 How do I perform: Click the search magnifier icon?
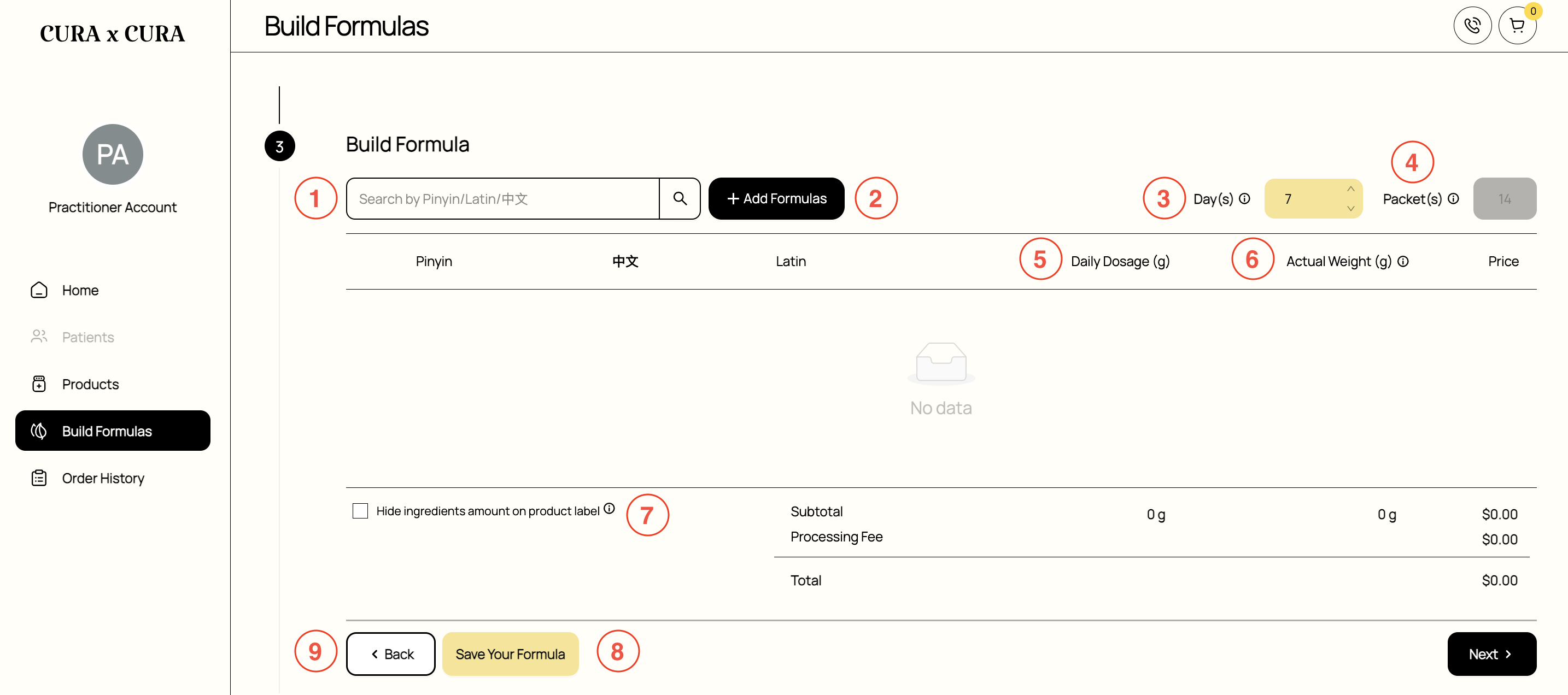tap(680, 198)
